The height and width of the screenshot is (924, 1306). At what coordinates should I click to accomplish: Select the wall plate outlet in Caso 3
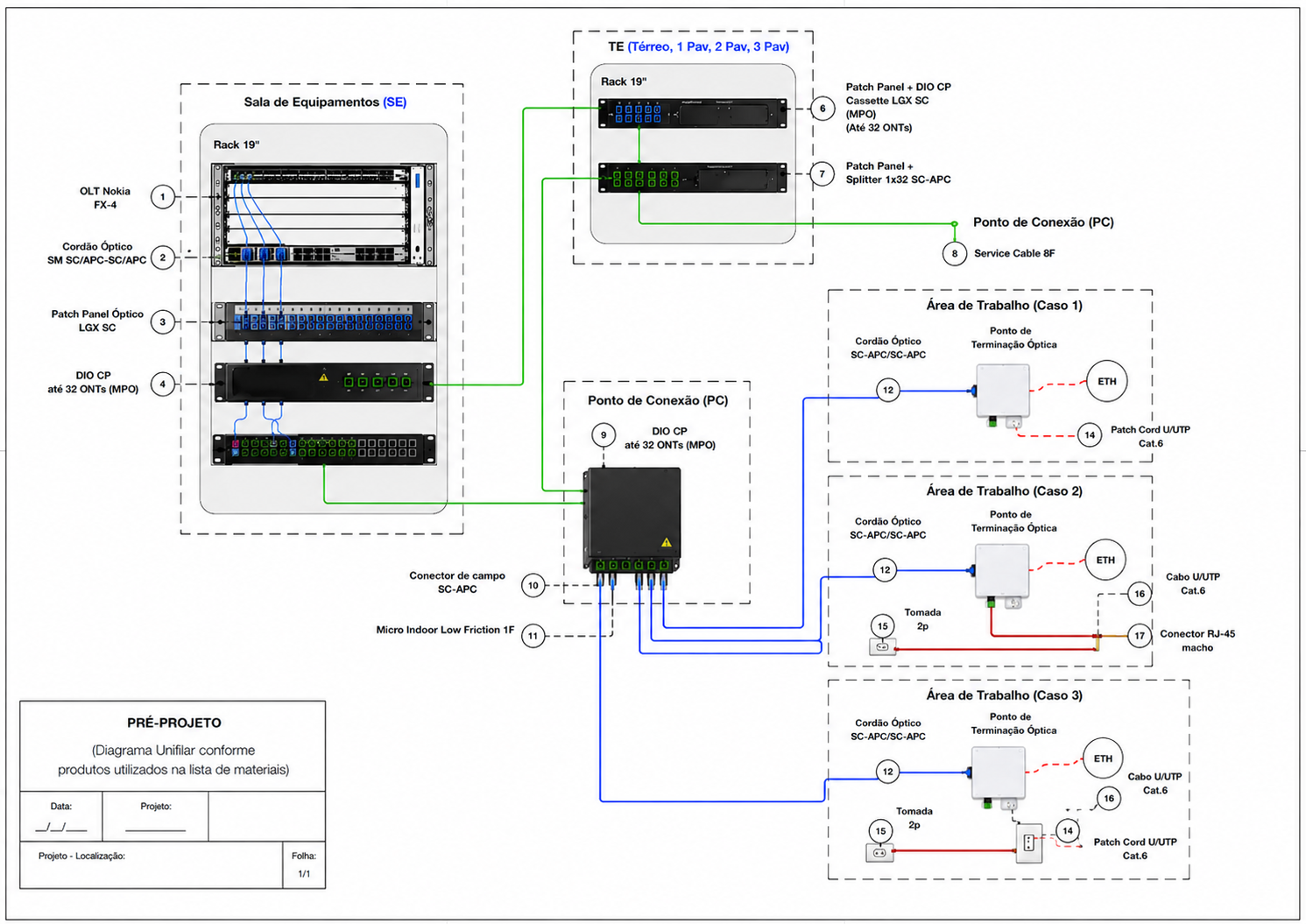[x=1029, y=844]
